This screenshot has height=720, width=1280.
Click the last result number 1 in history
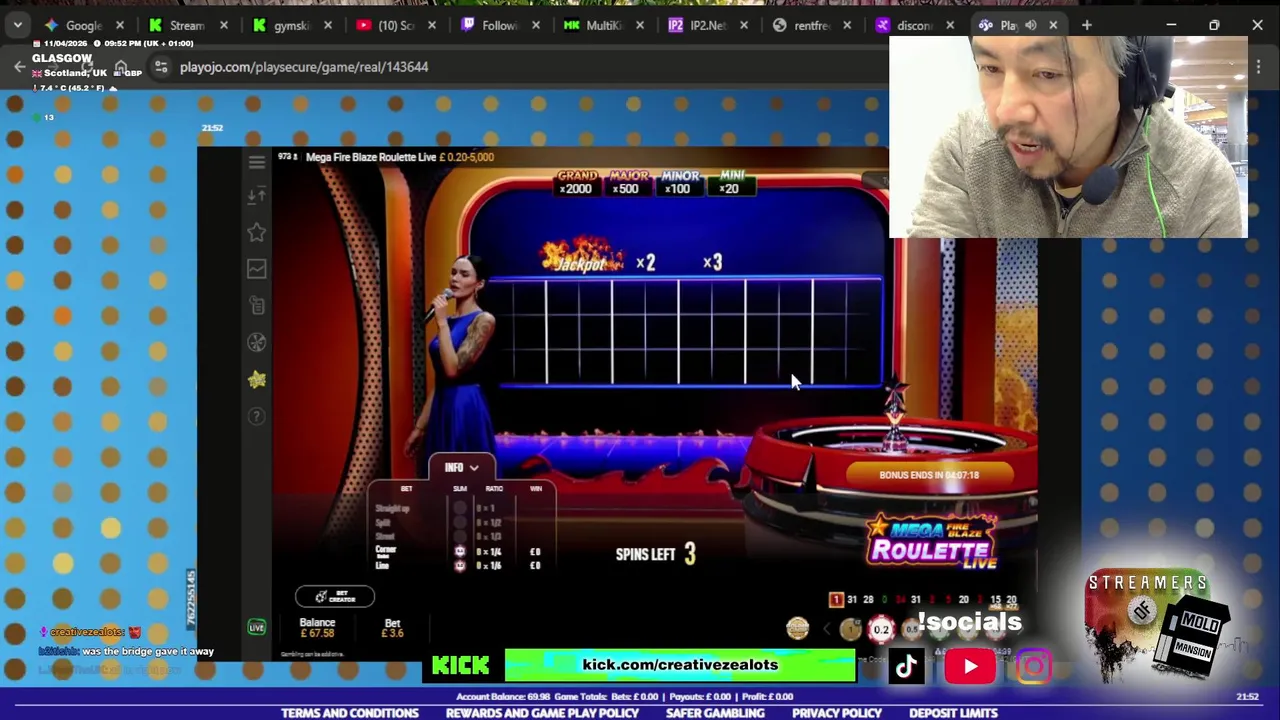pos(836,600)
